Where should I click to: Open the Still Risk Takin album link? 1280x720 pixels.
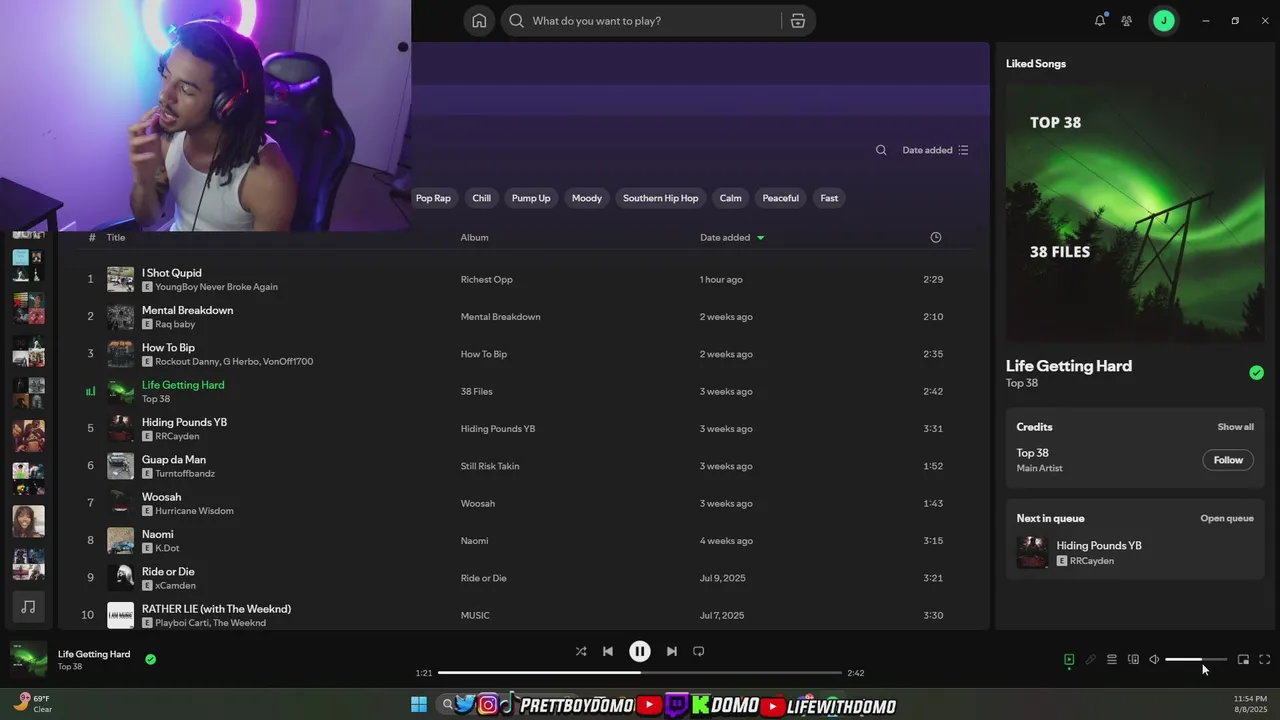490,466
